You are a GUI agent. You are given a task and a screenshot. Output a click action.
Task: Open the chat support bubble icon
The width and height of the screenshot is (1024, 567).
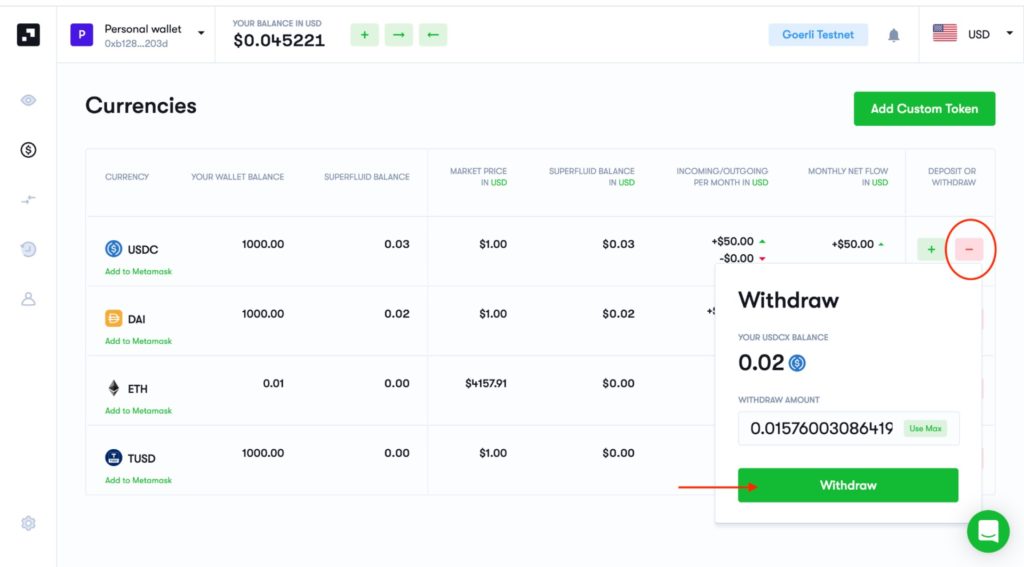(988, 531)
